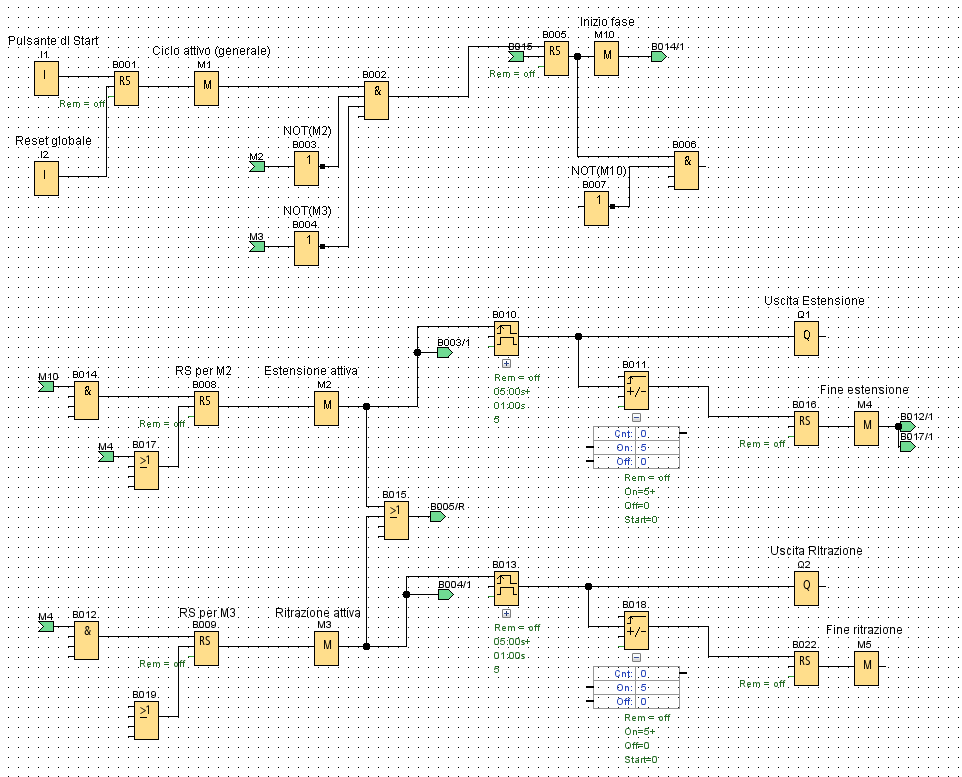Click the 'Estensione attiva' label
This screenshot has height=777, width=962.
[311, 371]
